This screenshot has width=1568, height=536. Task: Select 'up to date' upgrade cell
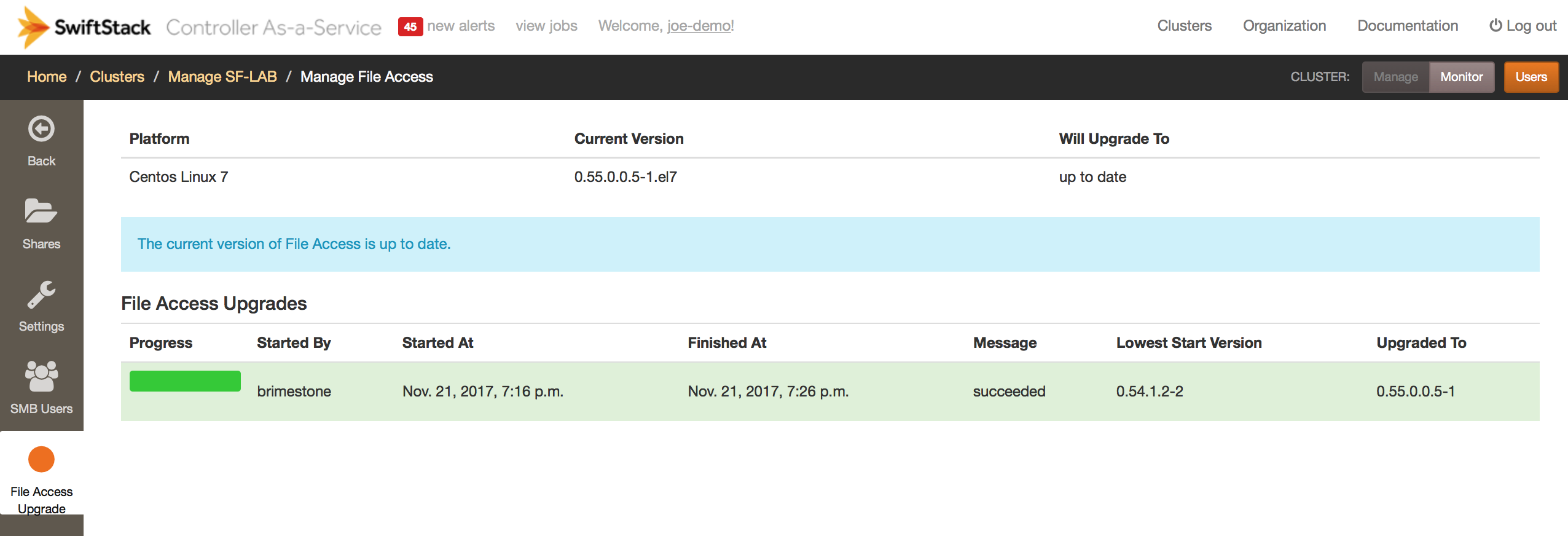point(1092,177)
